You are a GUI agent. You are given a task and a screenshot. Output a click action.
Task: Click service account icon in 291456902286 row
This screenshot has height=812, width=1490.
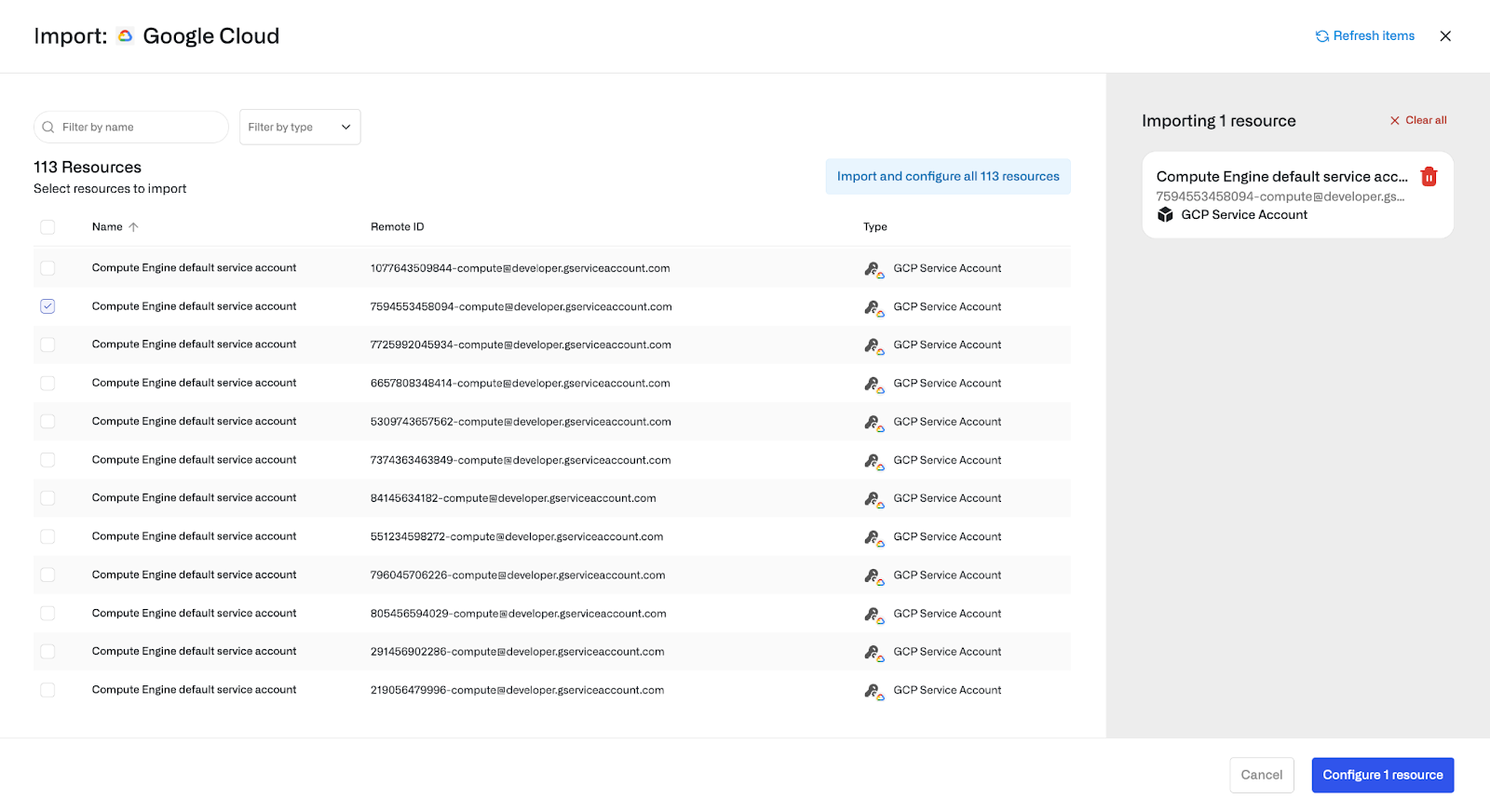coord(874,653)
